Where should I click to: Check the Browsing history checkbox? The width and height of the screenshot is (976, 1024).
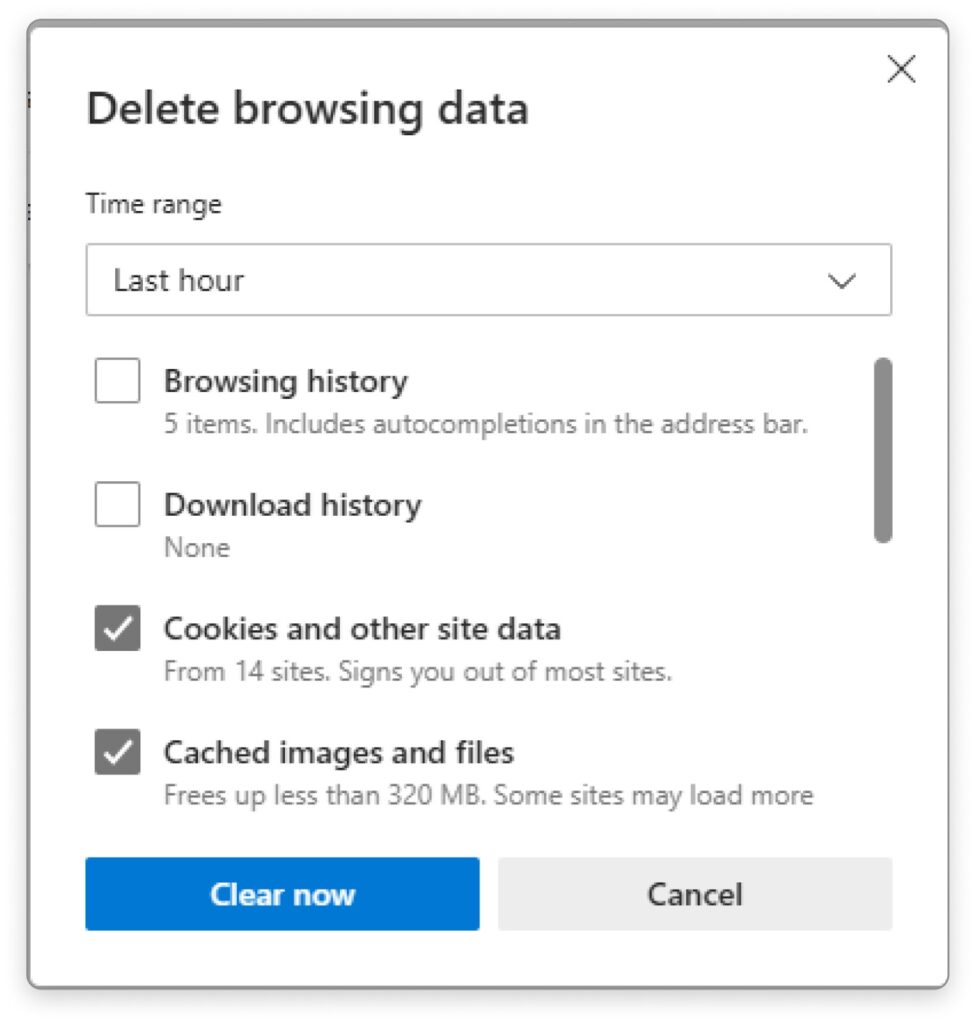118,380
